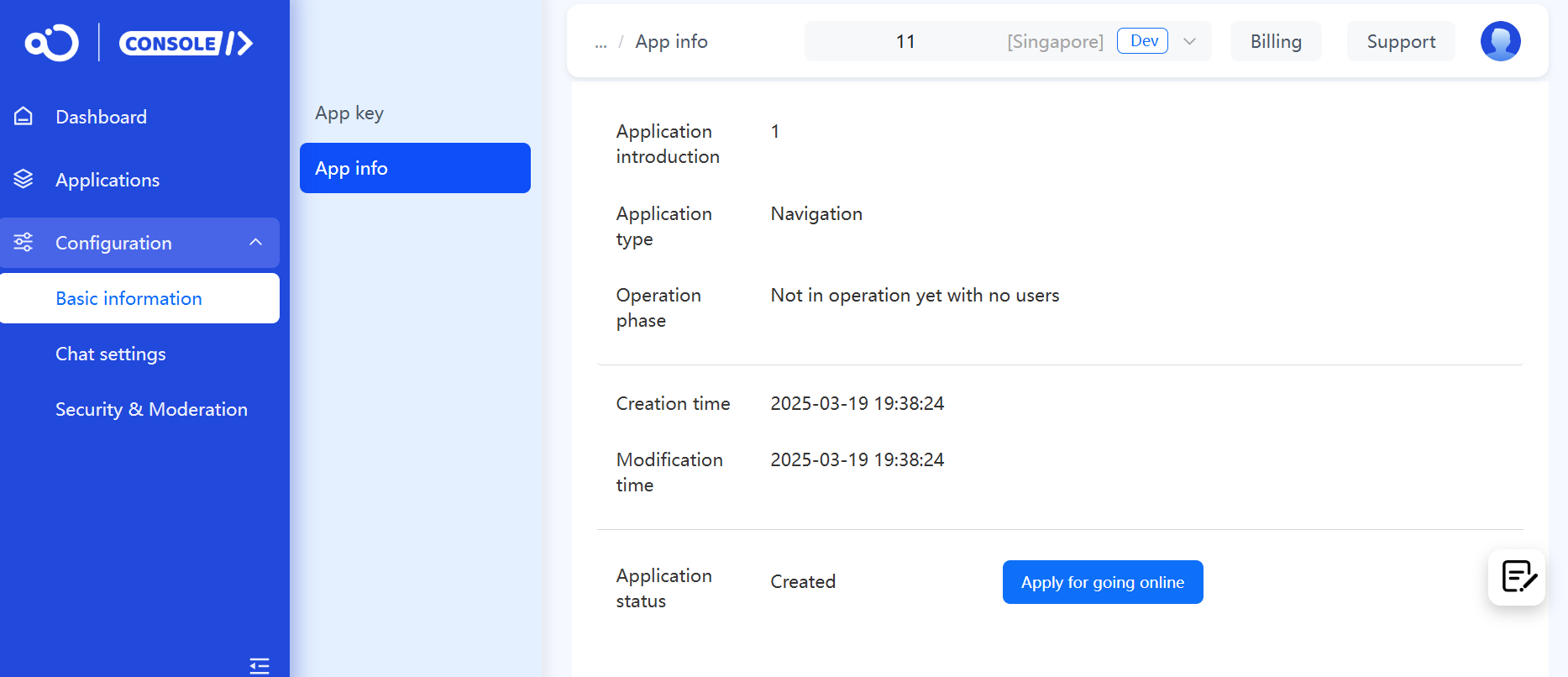Open the user avatar profile menu
Viewport: 1568px width, 677px height.
click(x=1500, y=41)
